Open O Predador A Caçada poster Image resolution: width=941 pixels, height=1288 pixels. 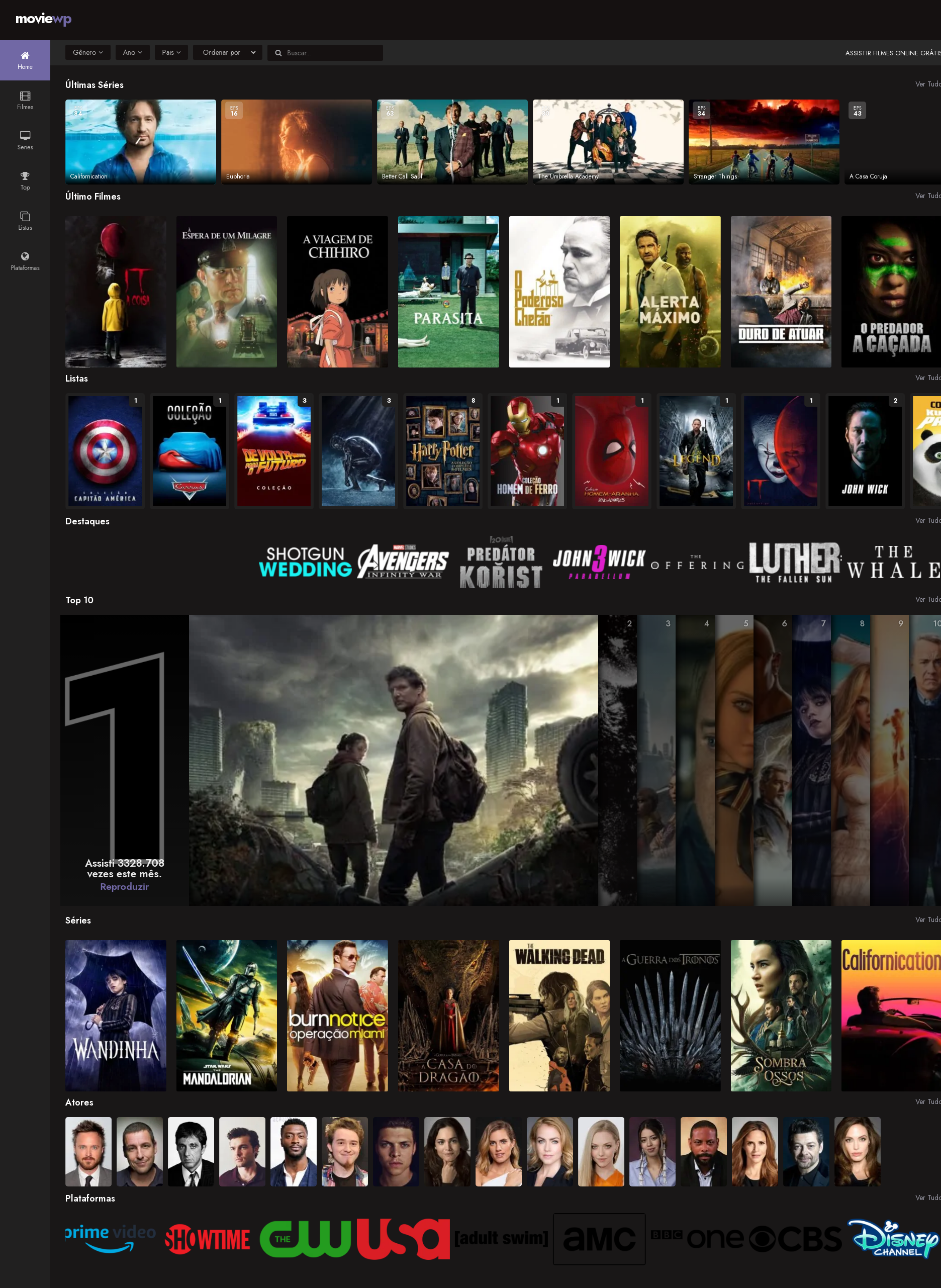(891, 292)
